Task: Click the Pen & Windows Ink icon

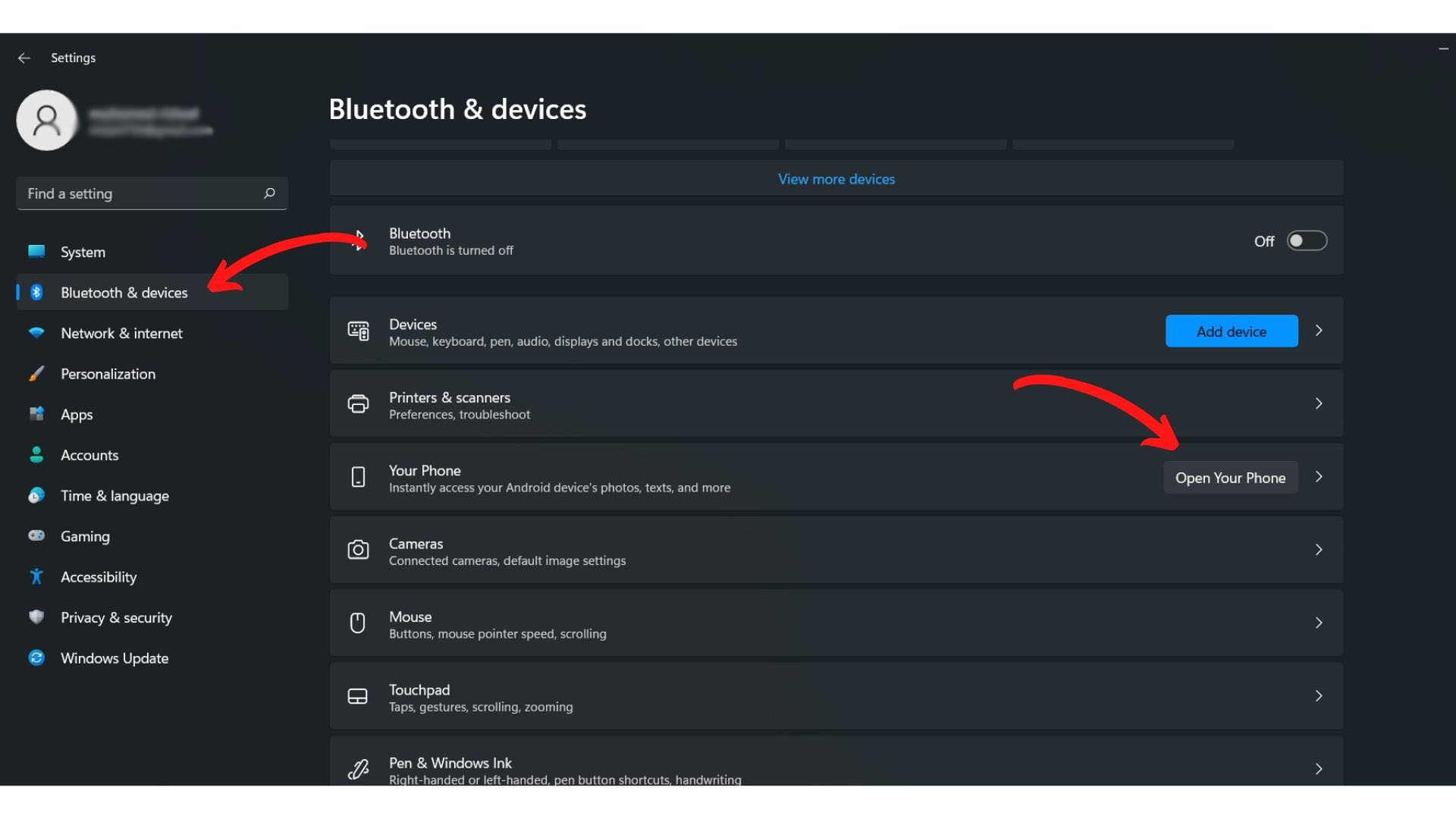Action: coord(358,769)
